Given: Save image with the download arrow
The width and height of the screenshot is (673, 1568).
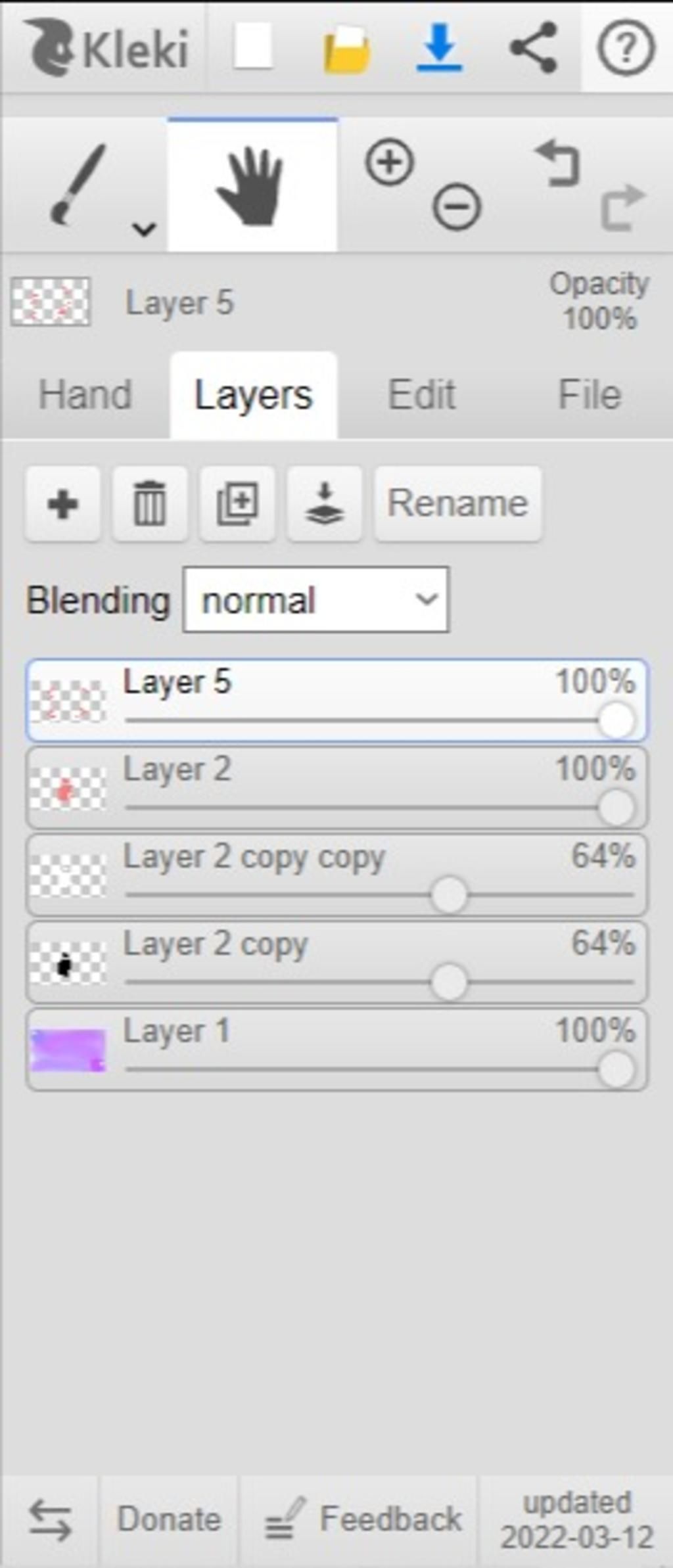Looking at the screenshot, I should coord(440,47).
